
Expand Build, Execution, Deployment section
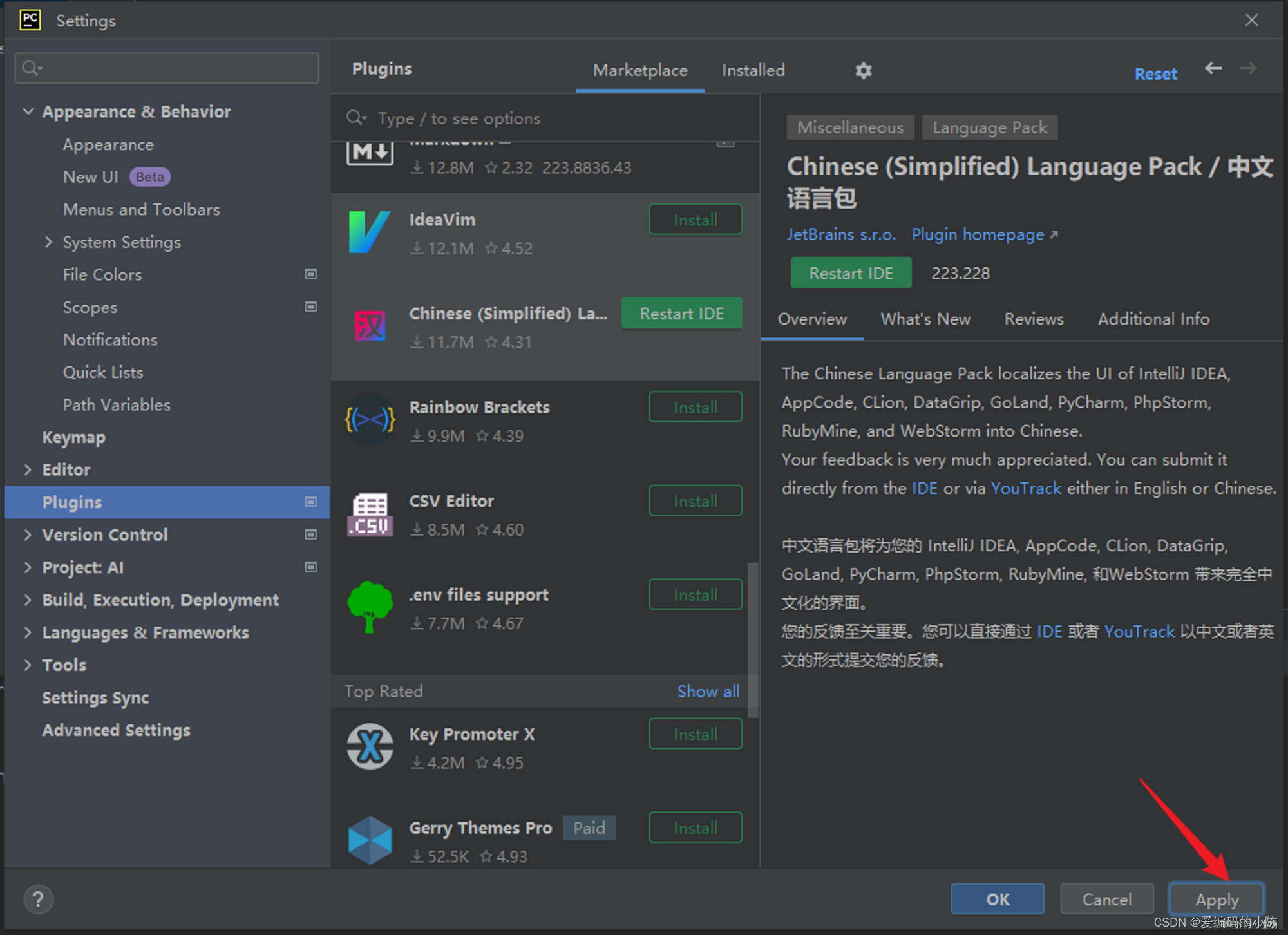(28, 600)
